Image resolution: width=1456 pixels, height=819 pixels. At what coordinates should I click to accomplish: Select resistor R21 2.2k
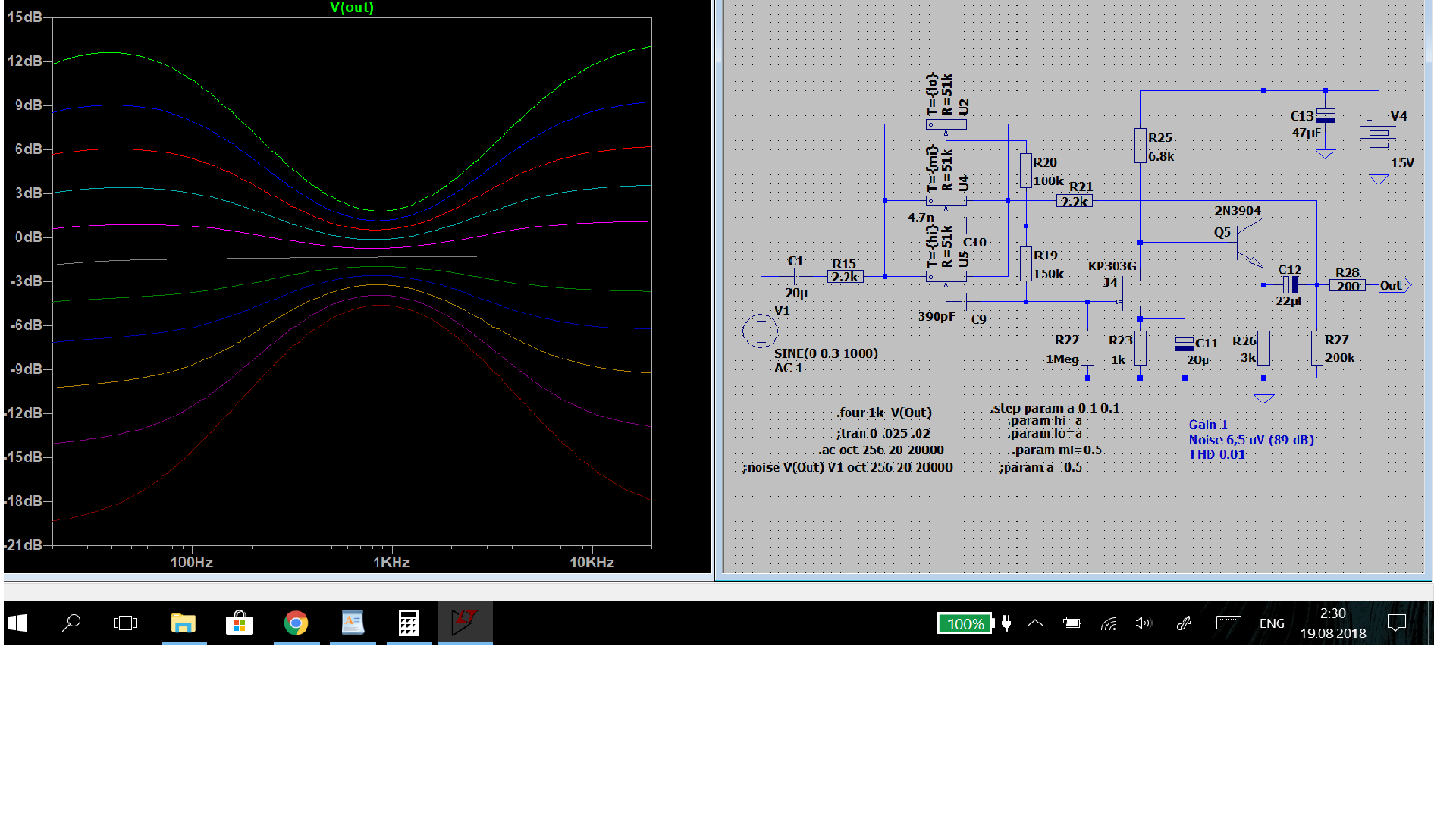click(1075, 202)
